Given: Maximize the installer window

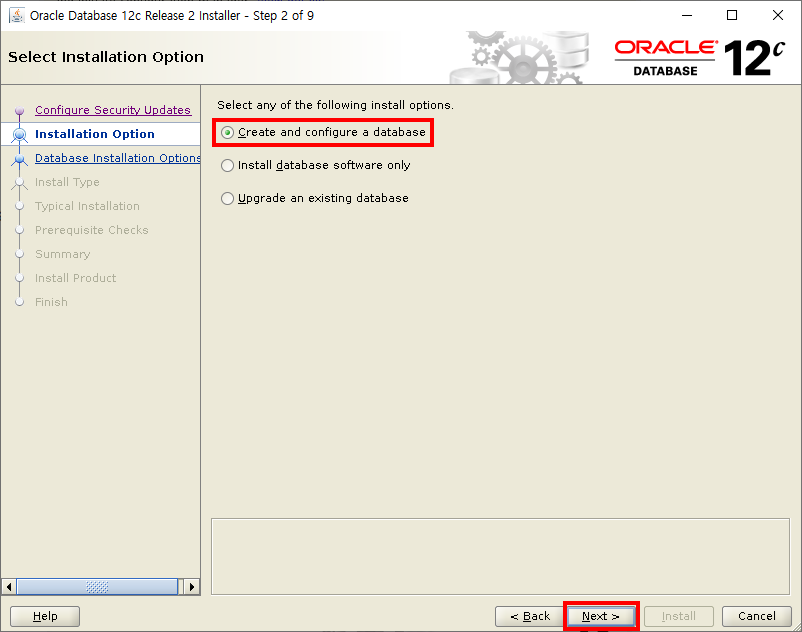Looking at the screenshot, I should pos(732,15).
